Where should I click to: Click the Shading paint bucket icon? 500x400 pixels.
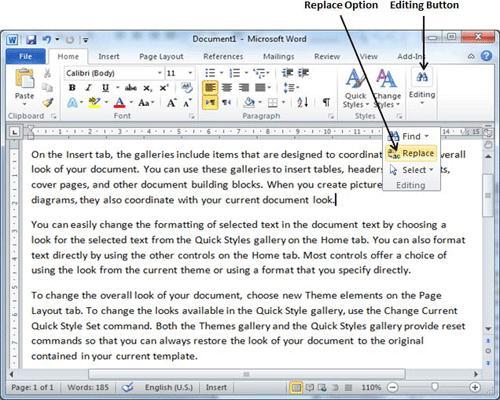pyautogui.click(x=249, y=102)
